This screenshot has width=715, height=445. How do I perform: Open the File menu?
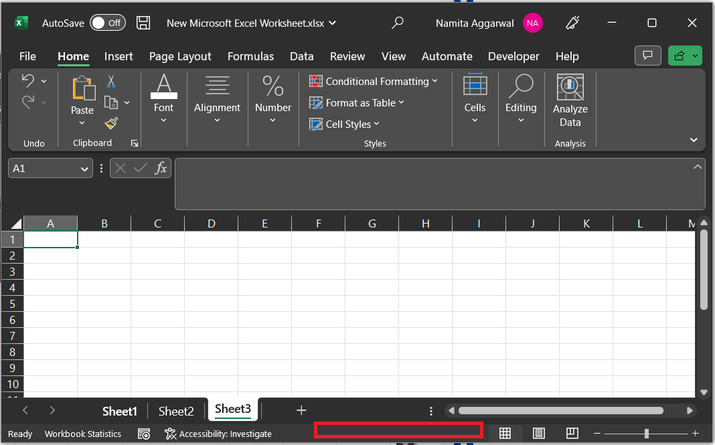click(27, 56)
